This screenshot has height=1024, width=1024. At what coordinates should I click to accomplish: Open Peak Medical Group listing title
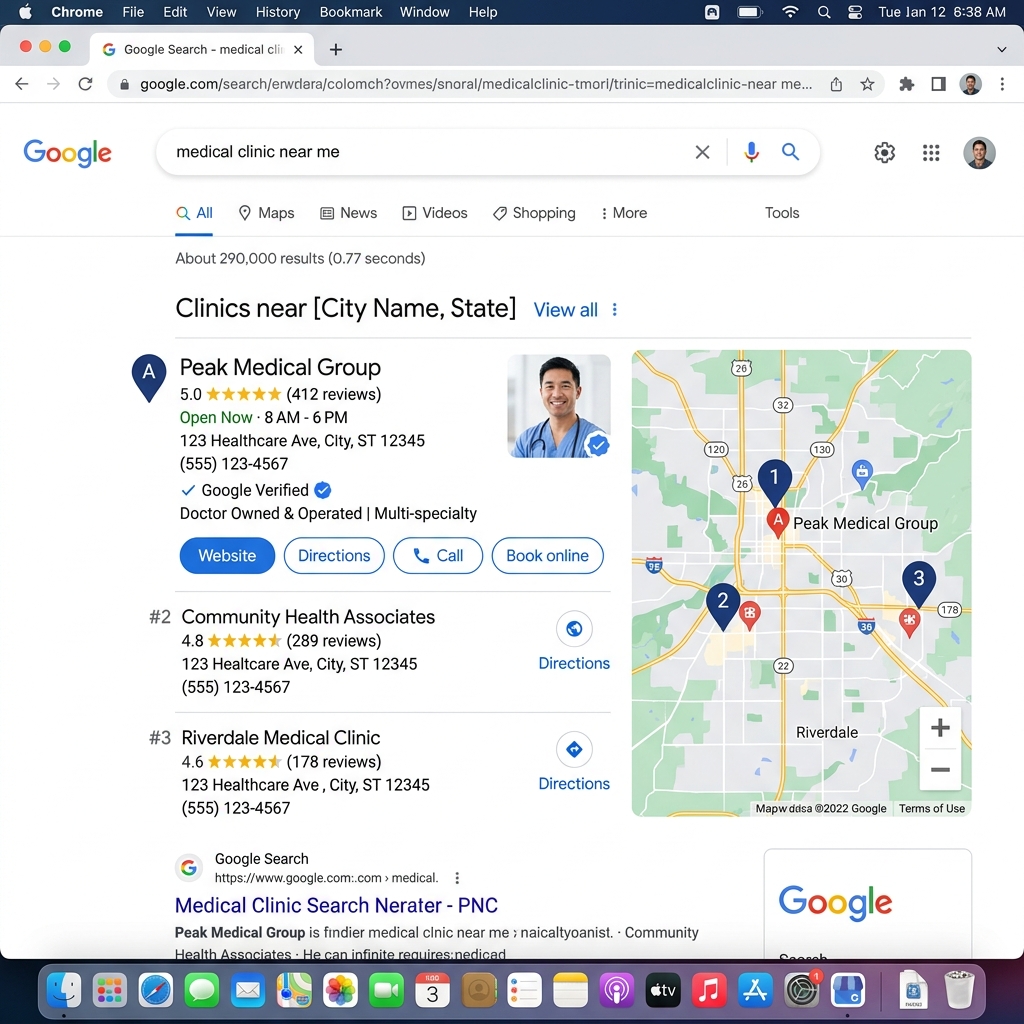coord(280,367)
